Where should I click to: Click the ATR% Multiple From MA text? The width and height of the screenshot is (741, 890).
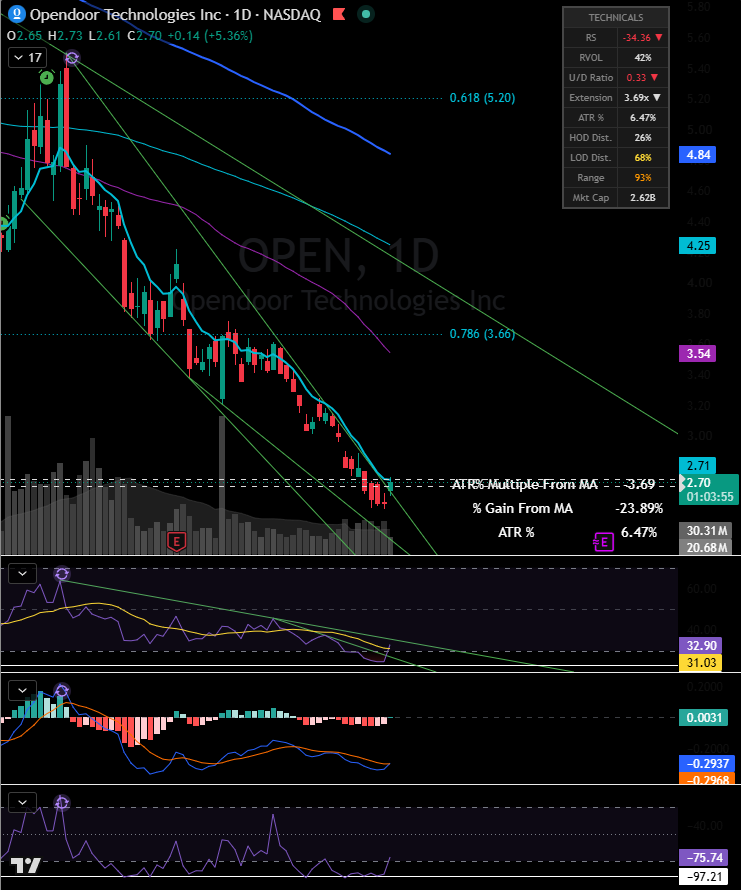(524, 484)
